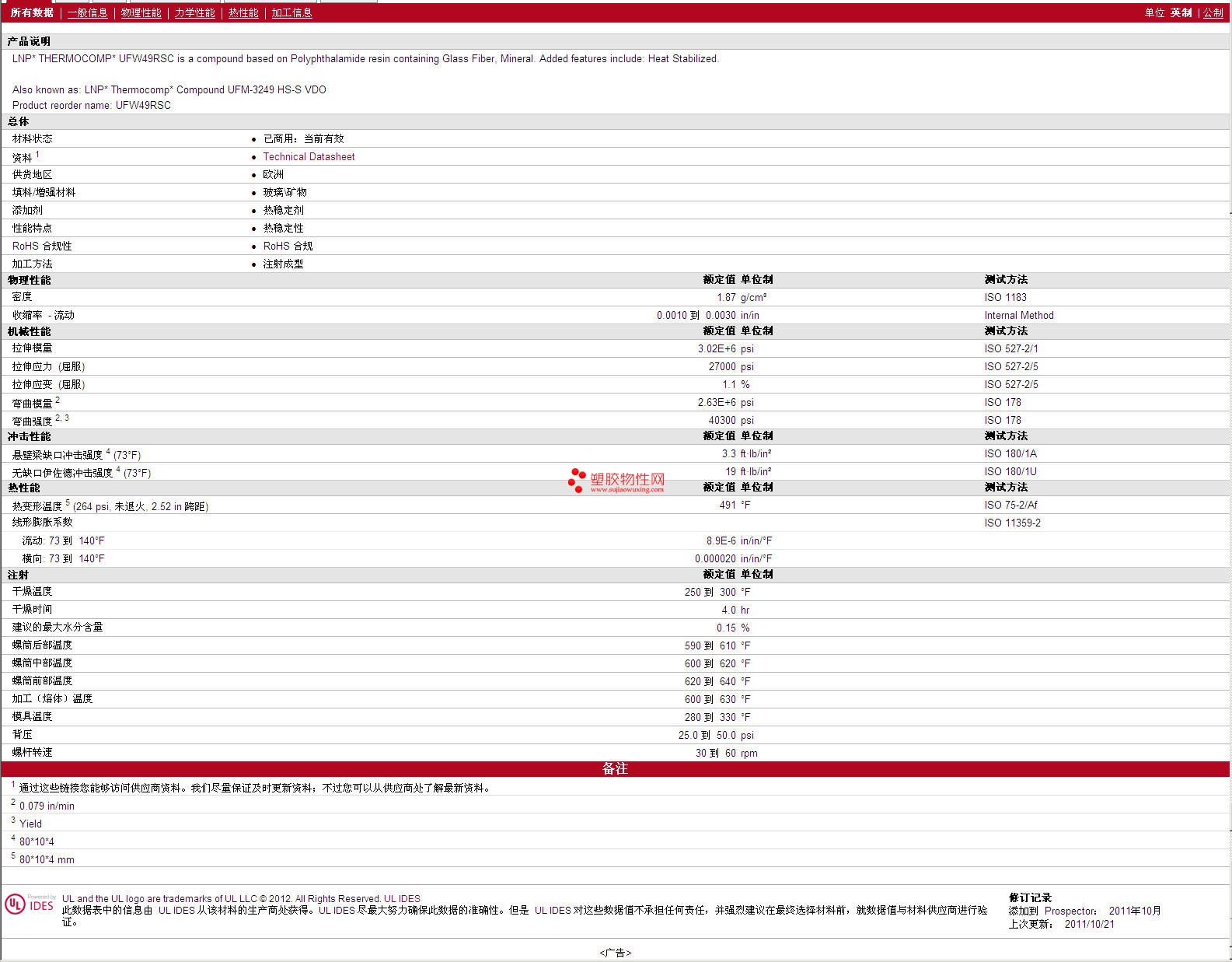Select the 力学性能 tab
This screenshot has height=962, width=1232.
pos(194,13)
